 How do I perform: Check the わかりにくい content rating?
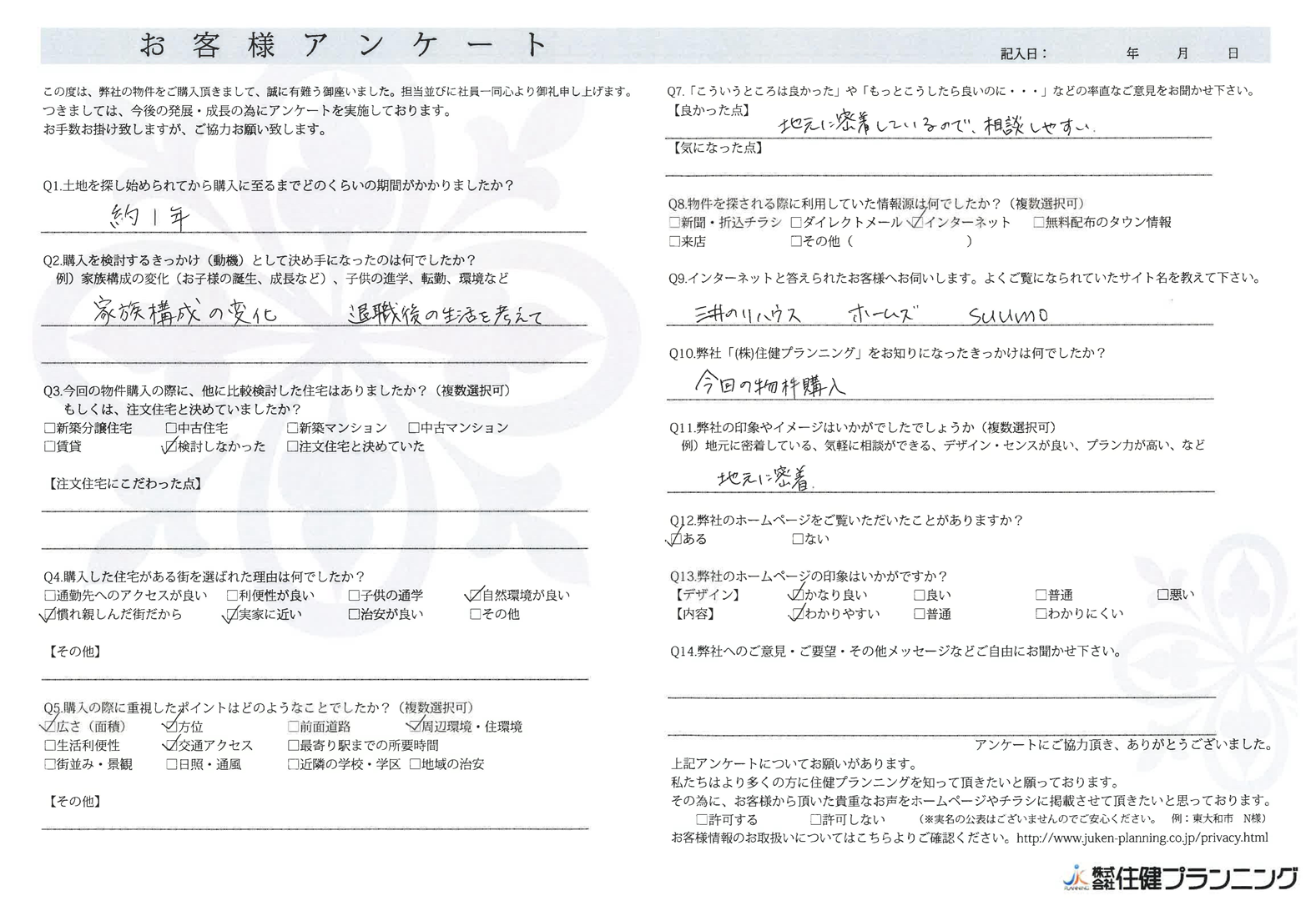[1041, 614]
